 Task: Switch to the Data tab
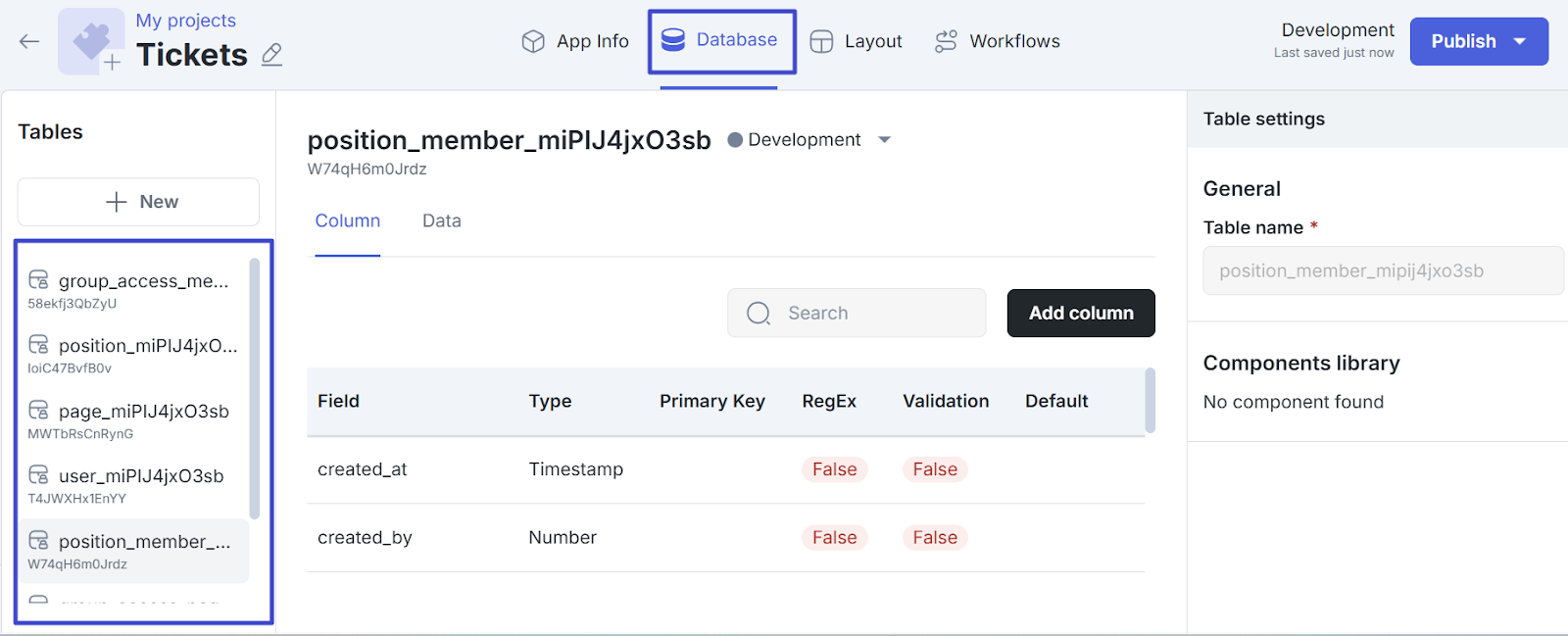pyautogui.click(x=441, y=221)
